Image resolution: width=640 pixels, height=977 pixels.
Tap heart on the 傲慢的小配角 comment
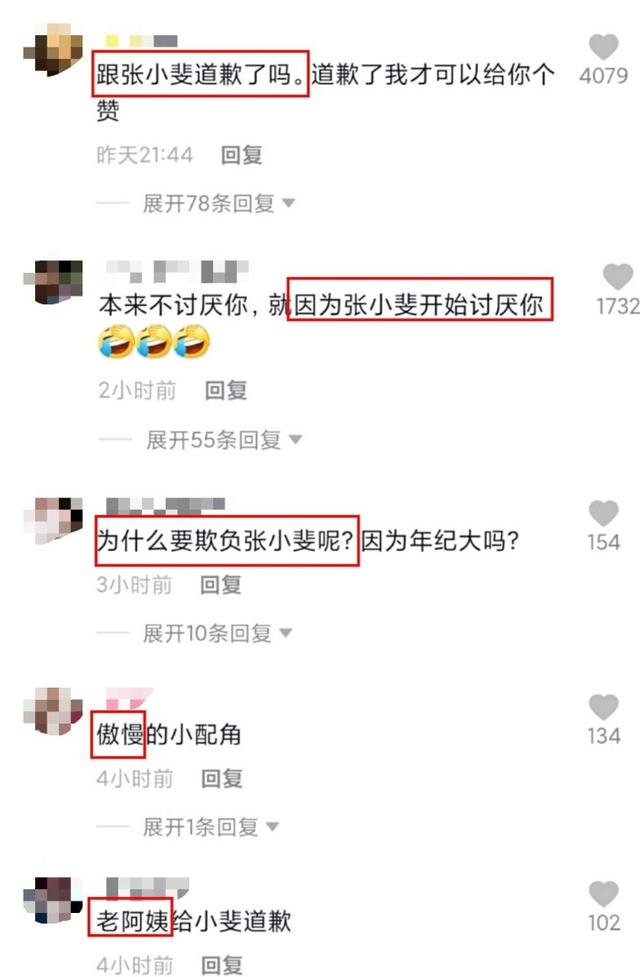pyautogui.click(x=603, y=707)
